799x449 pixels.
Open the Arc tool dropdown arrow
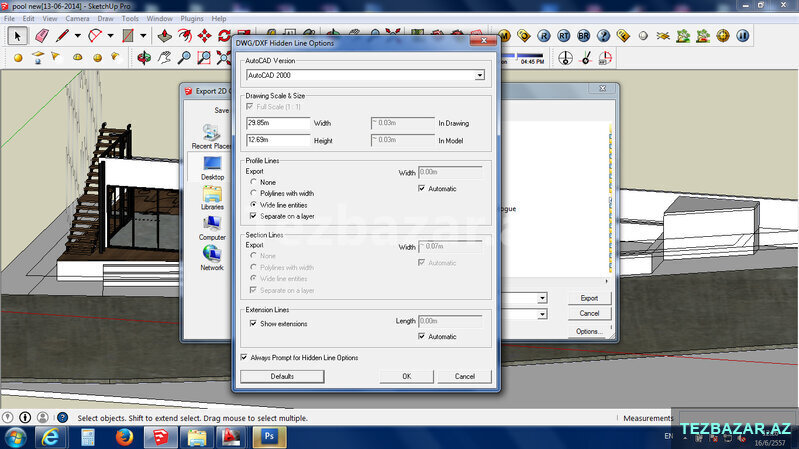[110, 36]
